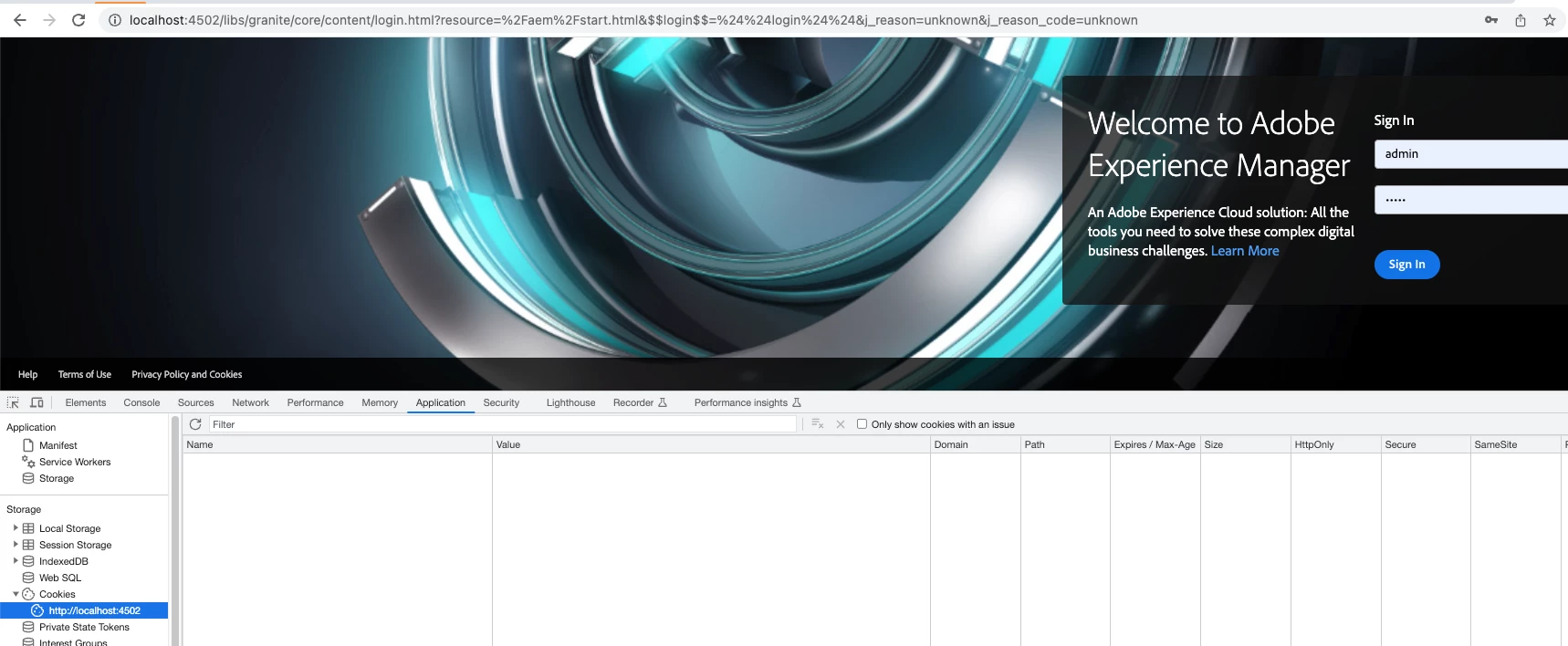This screenshot has width=1568, height=646.
Task: Clear all cookies icon
Action: 818,424
